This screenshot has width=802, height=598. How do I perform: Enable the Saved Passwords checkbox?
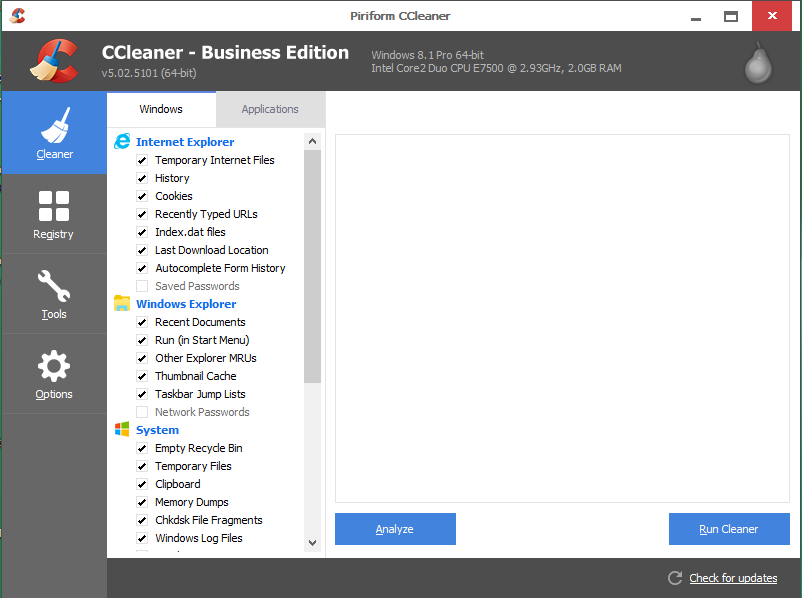pyautogui.click(x=142, y=286)
